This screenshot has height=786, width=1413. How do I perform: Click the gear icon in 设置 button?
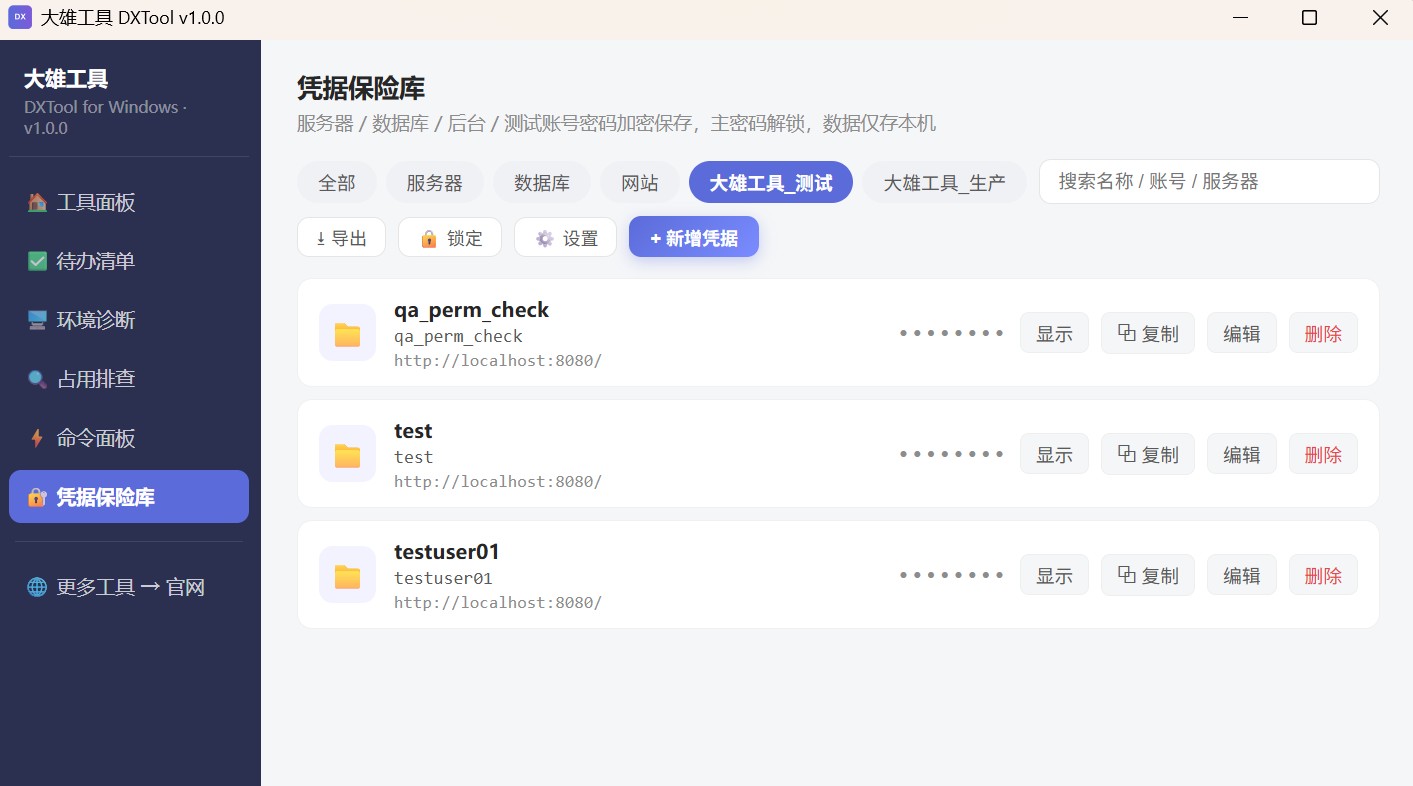[544, 238]
